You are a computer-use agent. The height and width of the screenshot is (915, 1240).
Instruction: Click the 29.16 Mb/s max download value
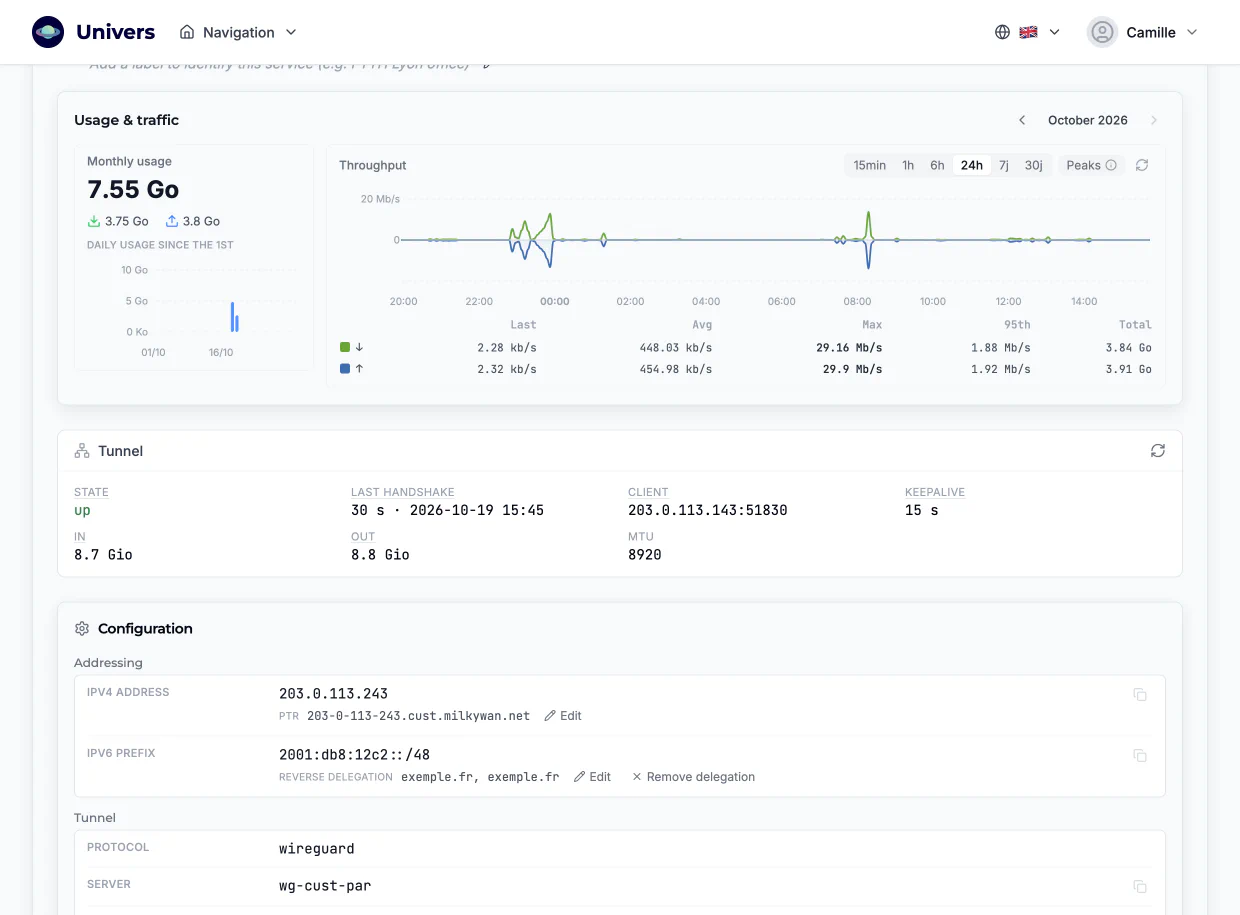pos(849,347)
